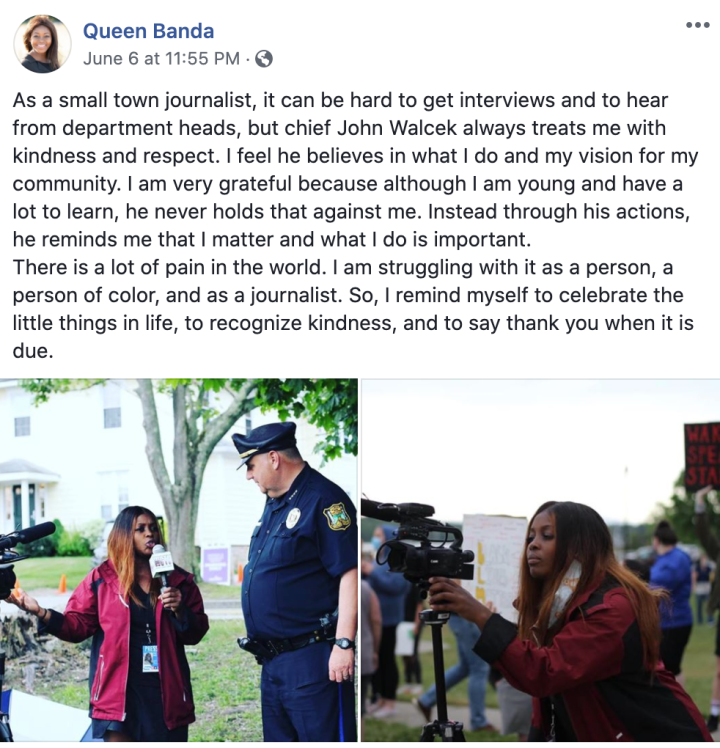Open the June 6 at 11:55 PM timestamp
This screenshot has height=748, width=720.
click(x=161, y=59)
